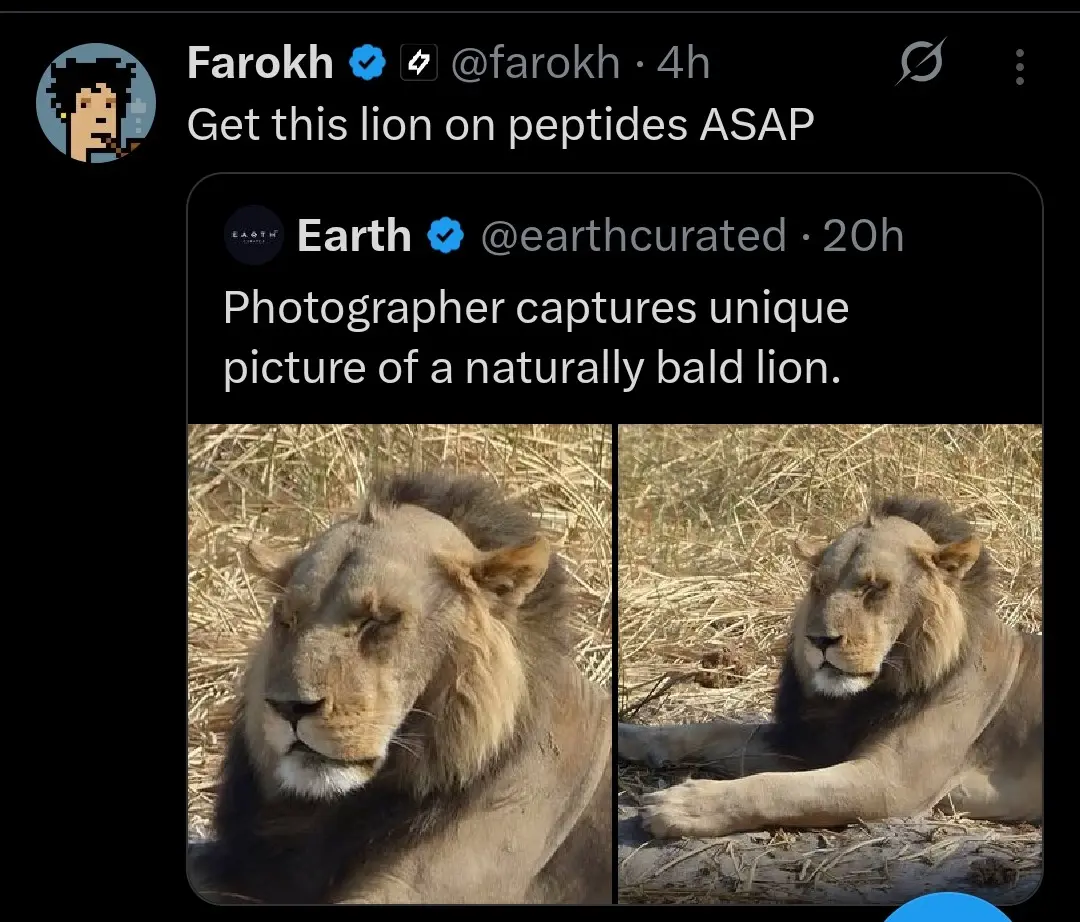Screen dimensions: 1080x922
Task: Click the 'Get this lion on peptides ASAP' text
Action: (x=500, y=124)
